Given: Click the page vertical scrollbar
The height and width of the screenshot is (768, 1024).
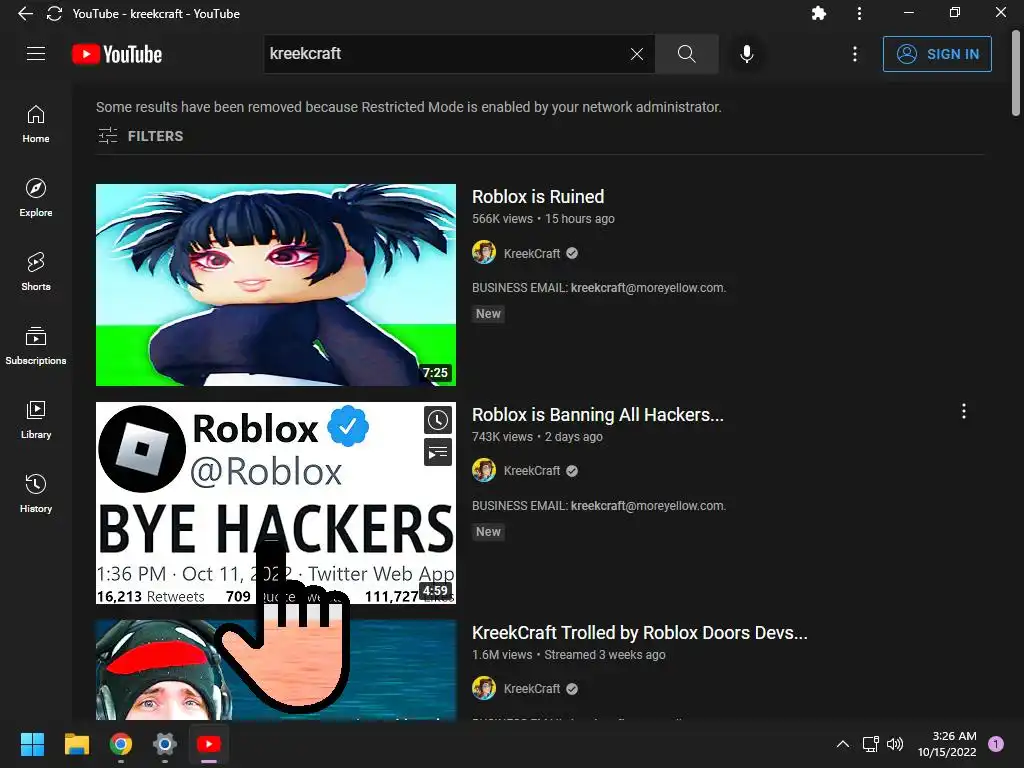Looking at the screenshot, I should (1016, 72).
